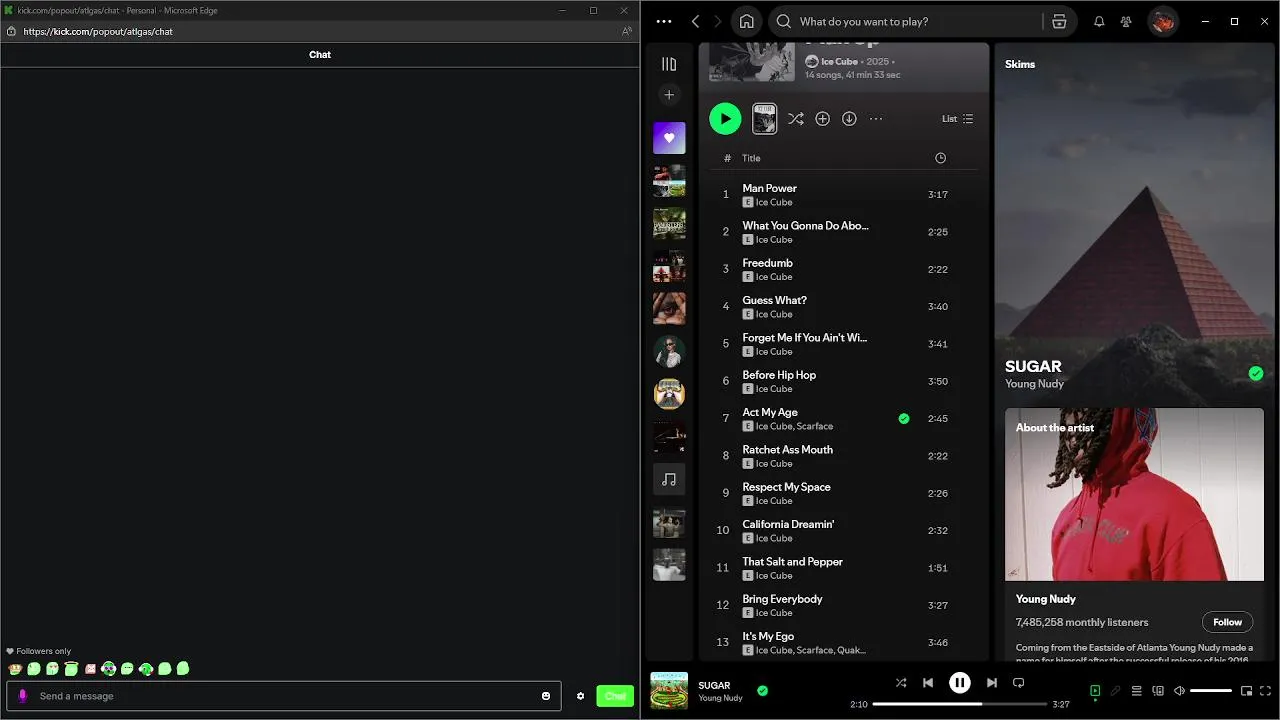Open Spotify notifications bell

[1099, 21]
